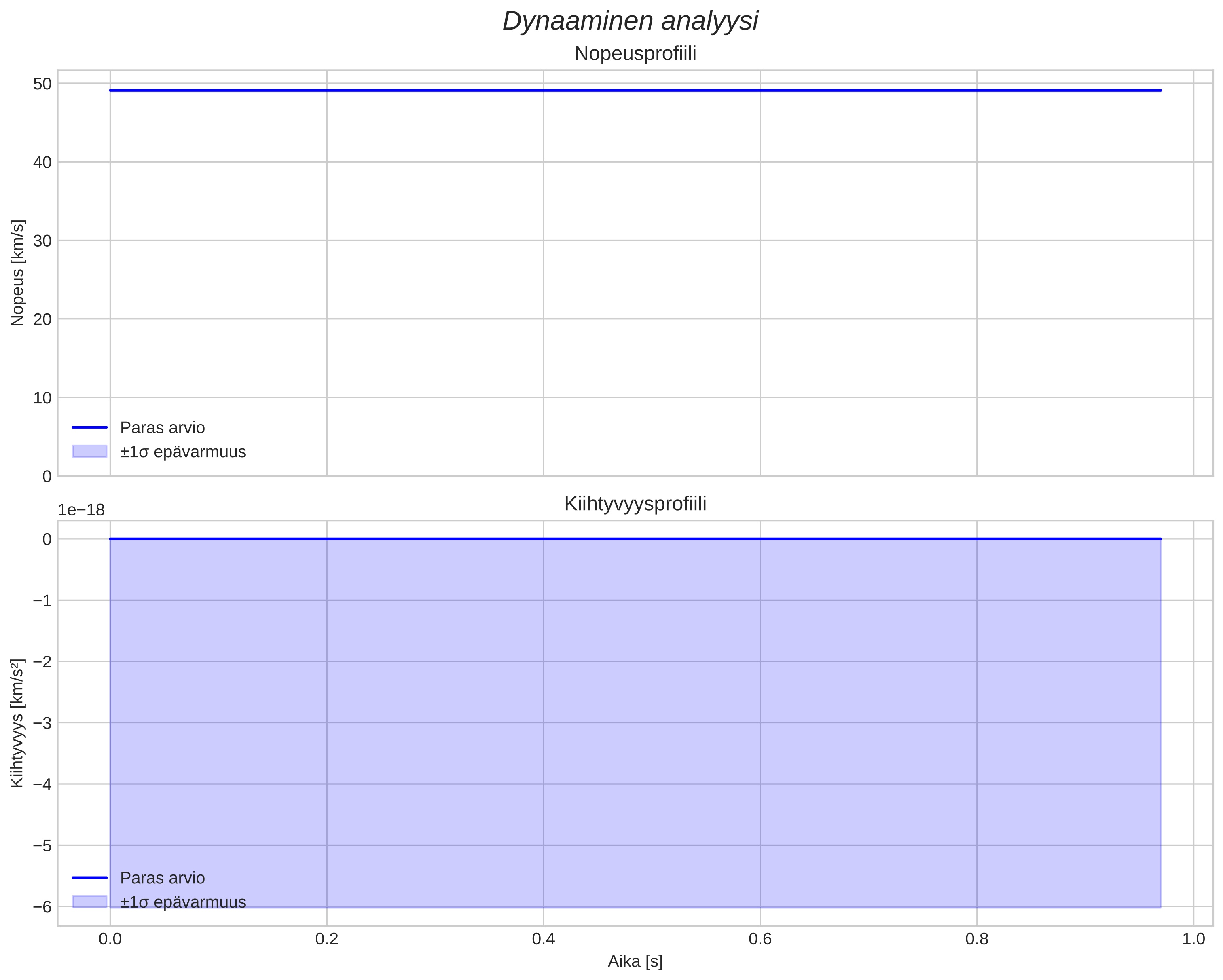1223x980 pixels.
Task: Click the 'Kiihtyvyys [km/s²]' y-axis label
Action: [x=17, y=723]
